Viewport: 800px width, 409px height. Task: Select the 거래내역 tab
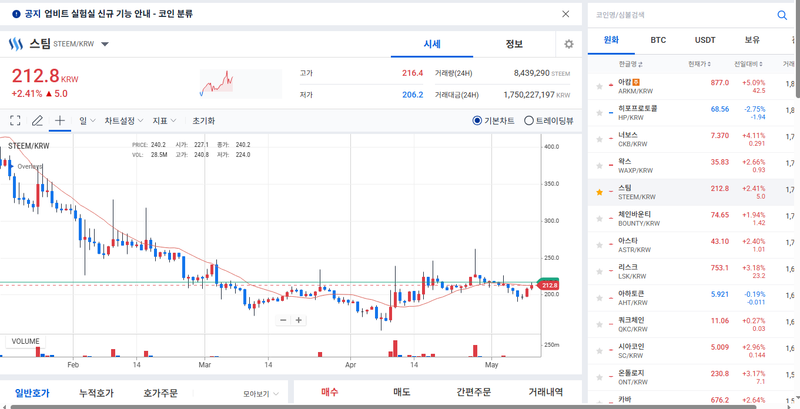pyautogui.click(x=545, y=392)
